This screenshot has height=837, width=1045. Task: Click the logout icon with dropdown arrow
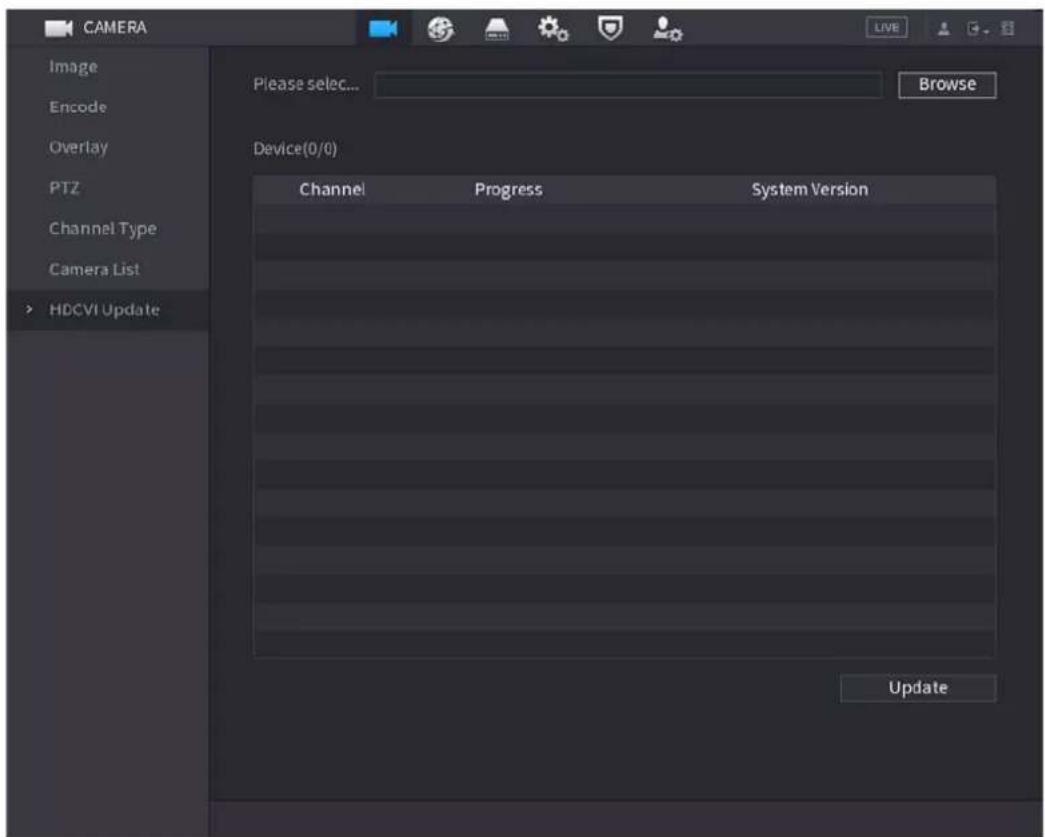[x=977, y=29]
